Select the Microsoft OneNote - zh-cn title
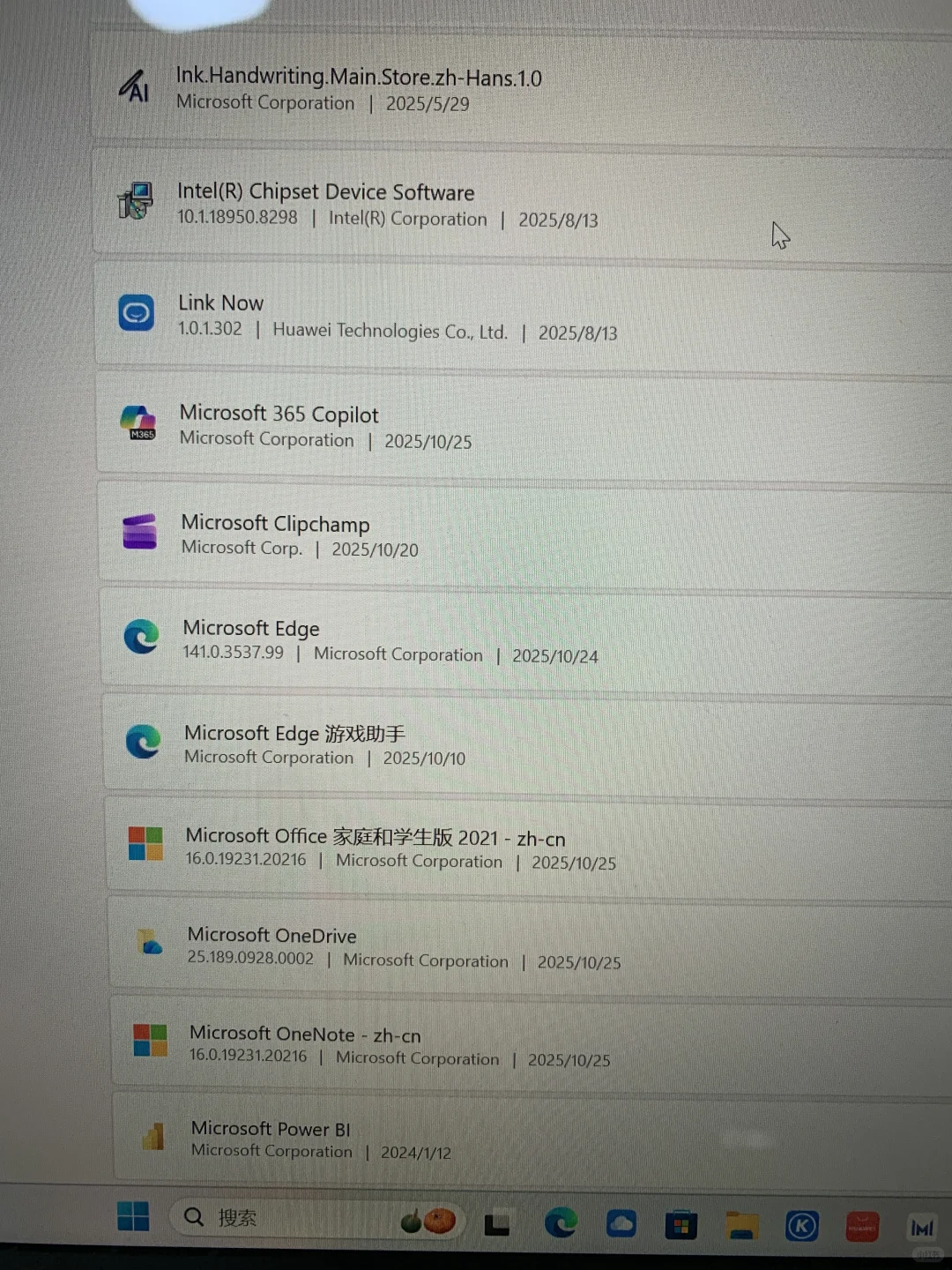Screen dimensions: 952x1270 pyautogui.click(x=305, y=1034)
